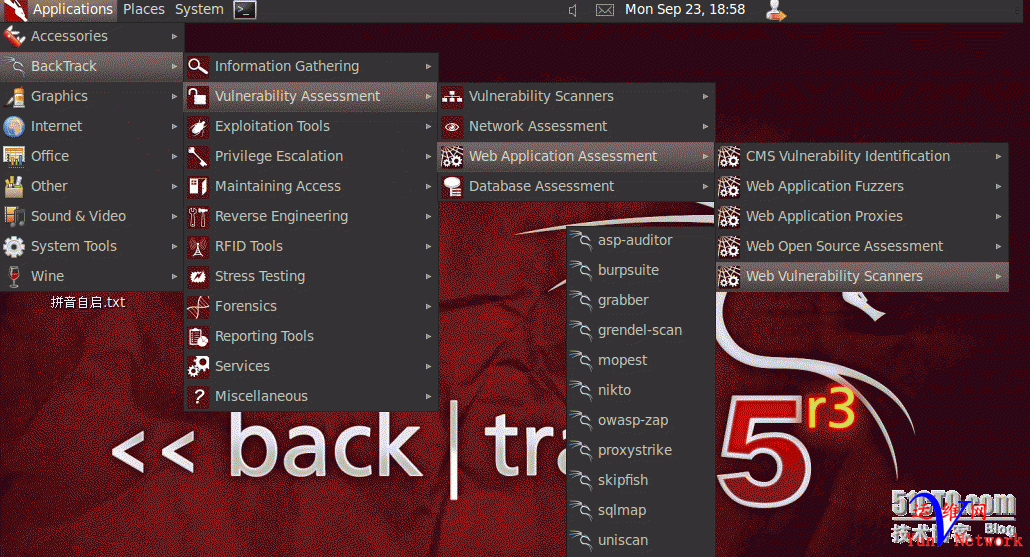This screenshot has width=1030, height=557.
Task: Click the volume speaker icon in panel
Action: tap(573, 10)
